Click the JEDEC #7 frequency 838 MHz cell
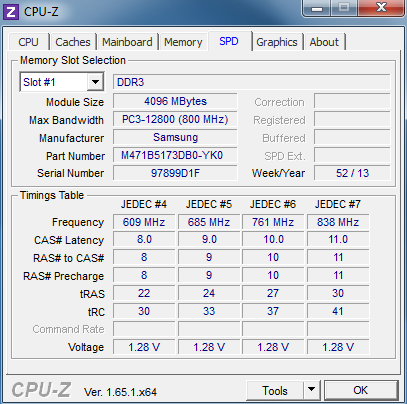The image size is (407, 404). (x=338, y=222)
